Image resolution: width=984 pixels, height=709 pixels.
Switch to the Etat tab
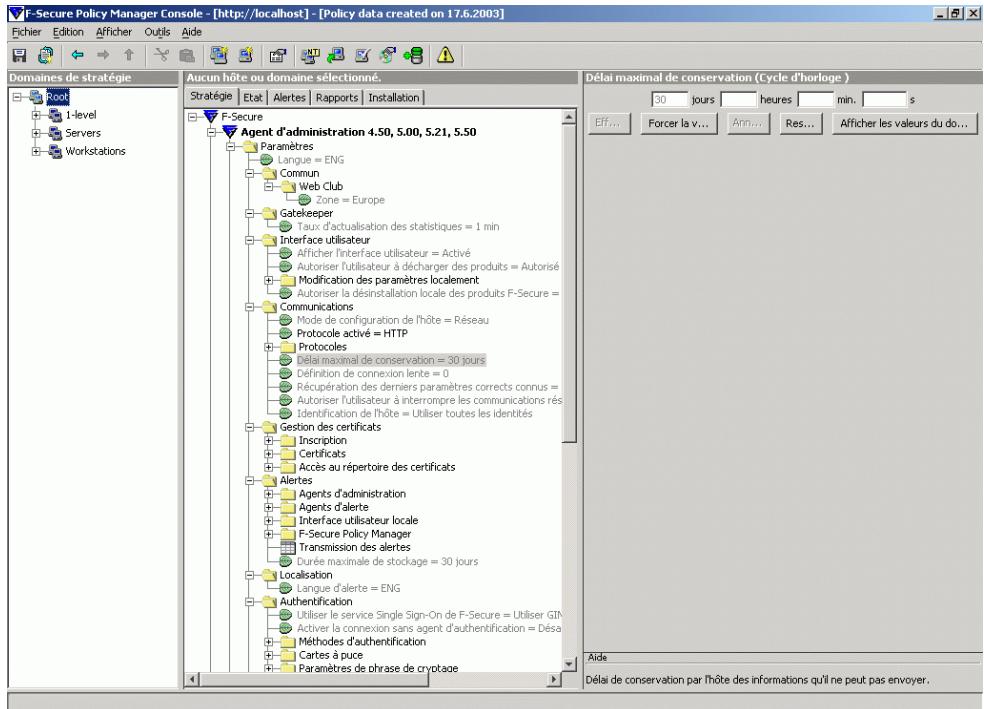(253, 97)
